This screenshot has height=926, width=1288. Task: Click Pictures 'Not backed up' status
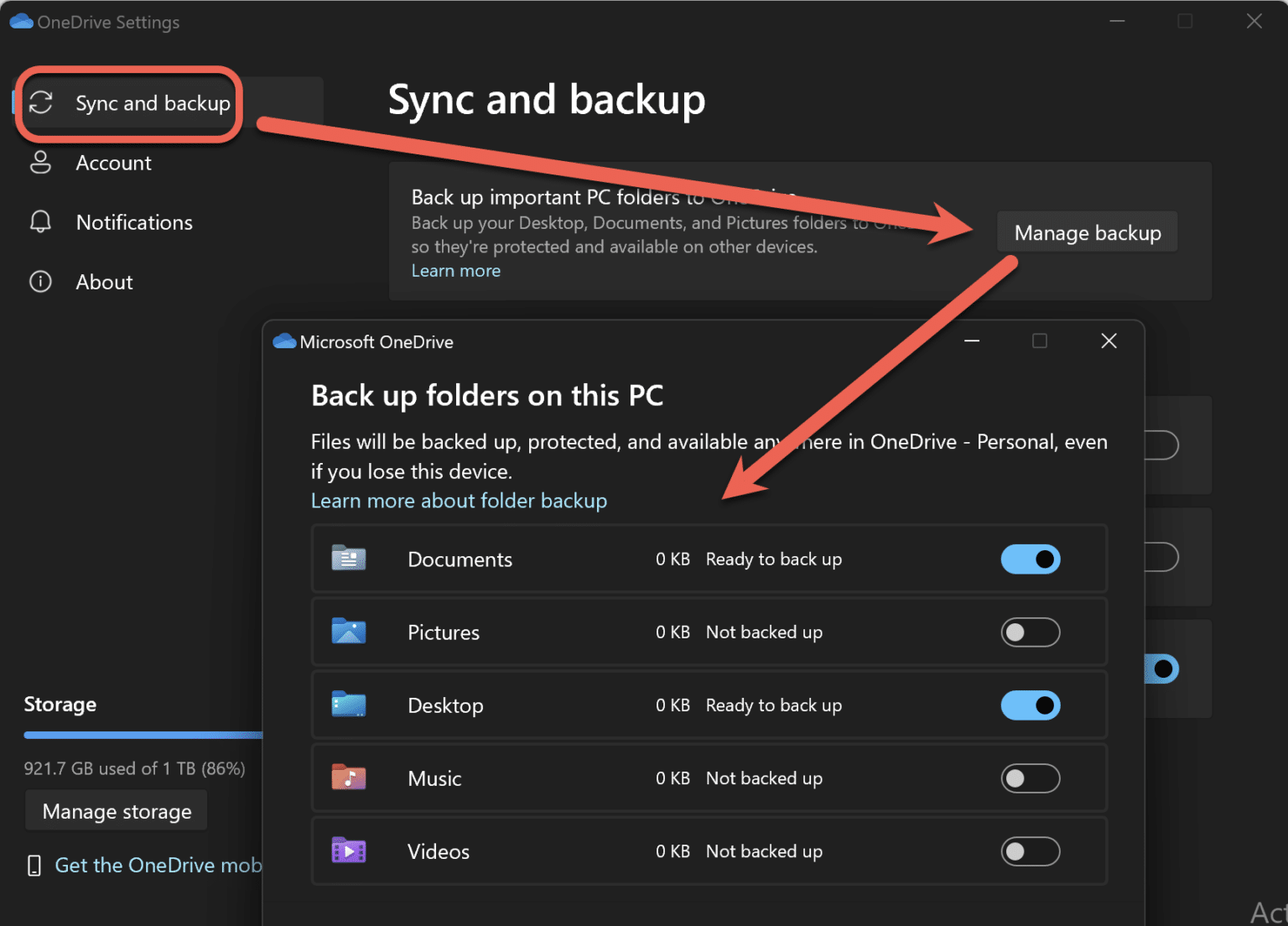coord(764,632)
